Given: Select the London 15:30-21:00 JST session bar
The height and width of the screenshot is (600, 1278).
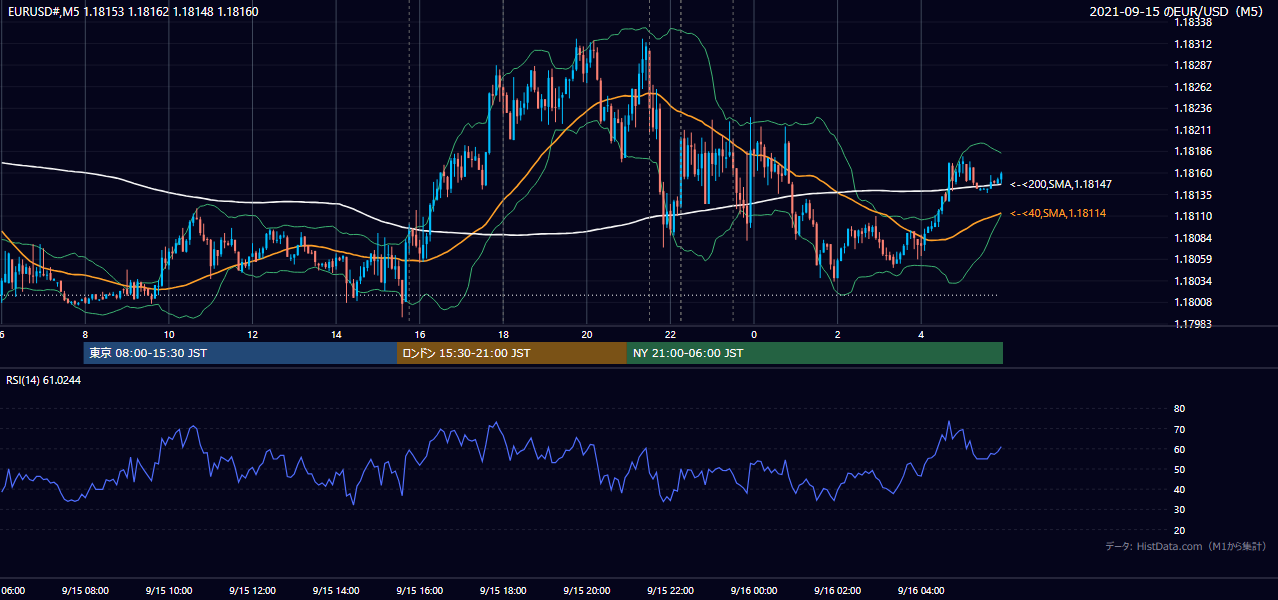Looking at the screenshot, I should point(512,353).
